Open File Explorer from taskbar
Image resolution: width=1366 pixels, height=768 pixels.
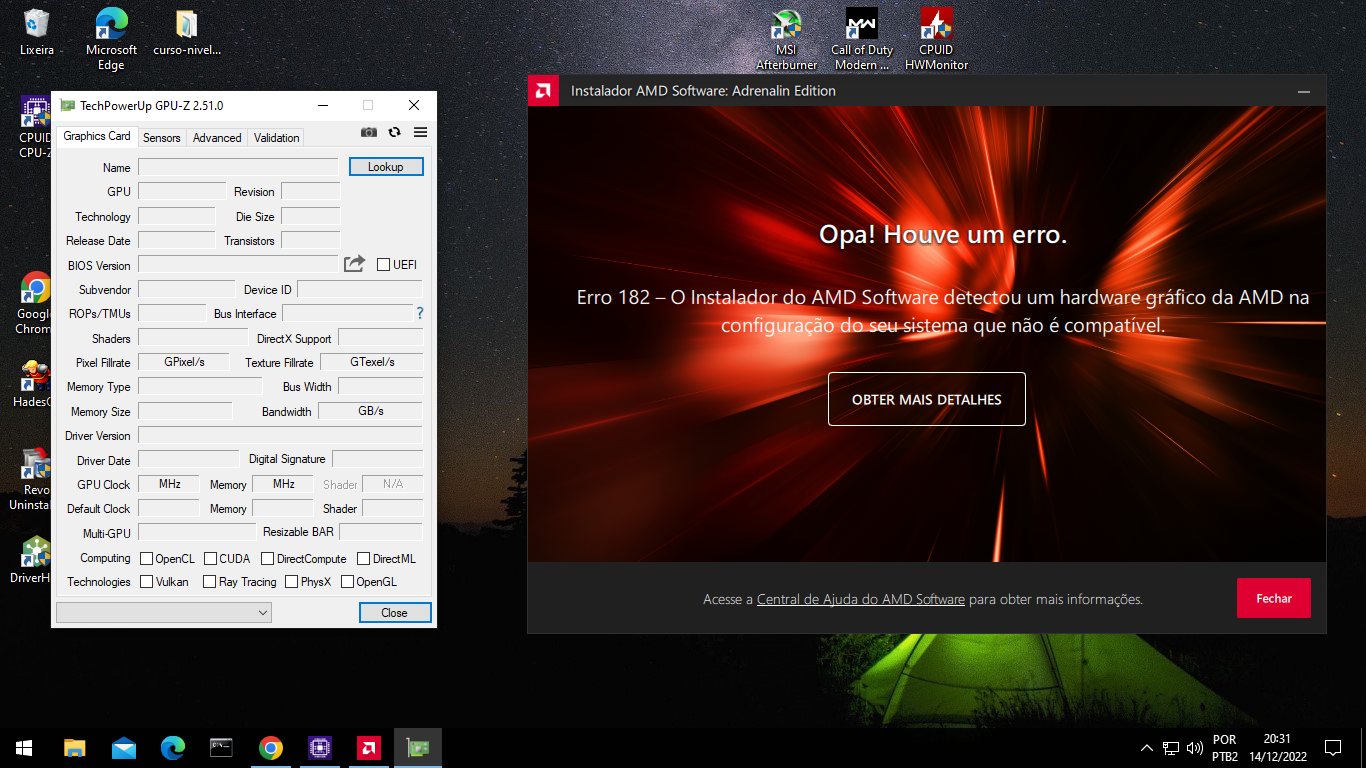(x=74, y=747)
